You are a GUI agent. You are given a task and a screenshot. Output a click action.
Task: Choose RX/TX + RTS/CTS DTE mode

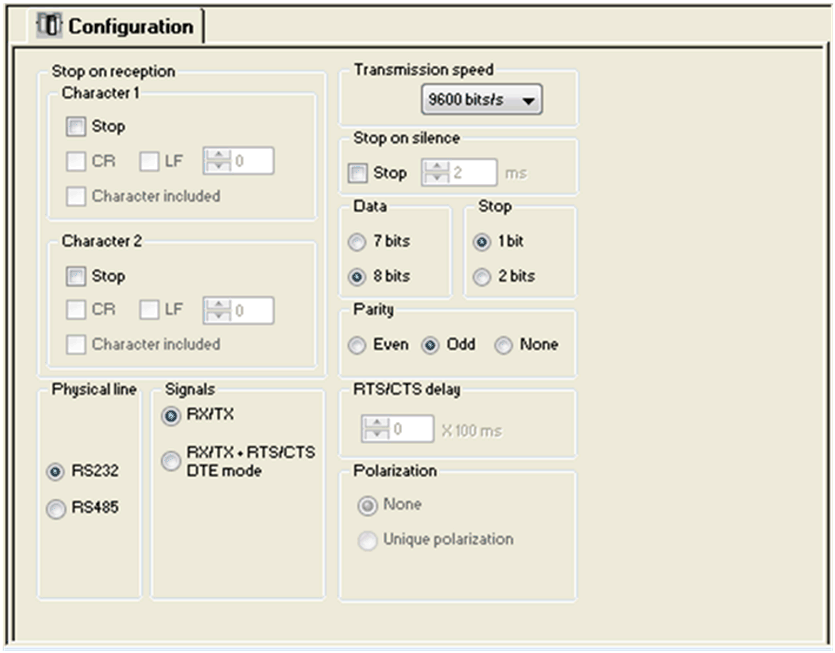click(x=171, y=461)
